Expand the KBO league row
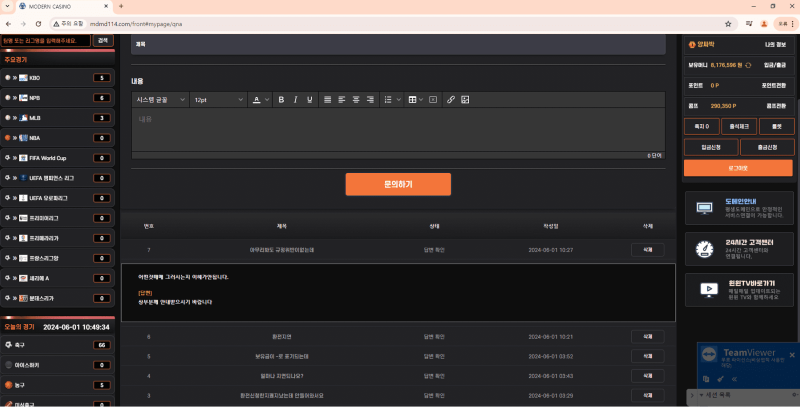The height and width of the screenshot is (414, 800). (58, 78)
